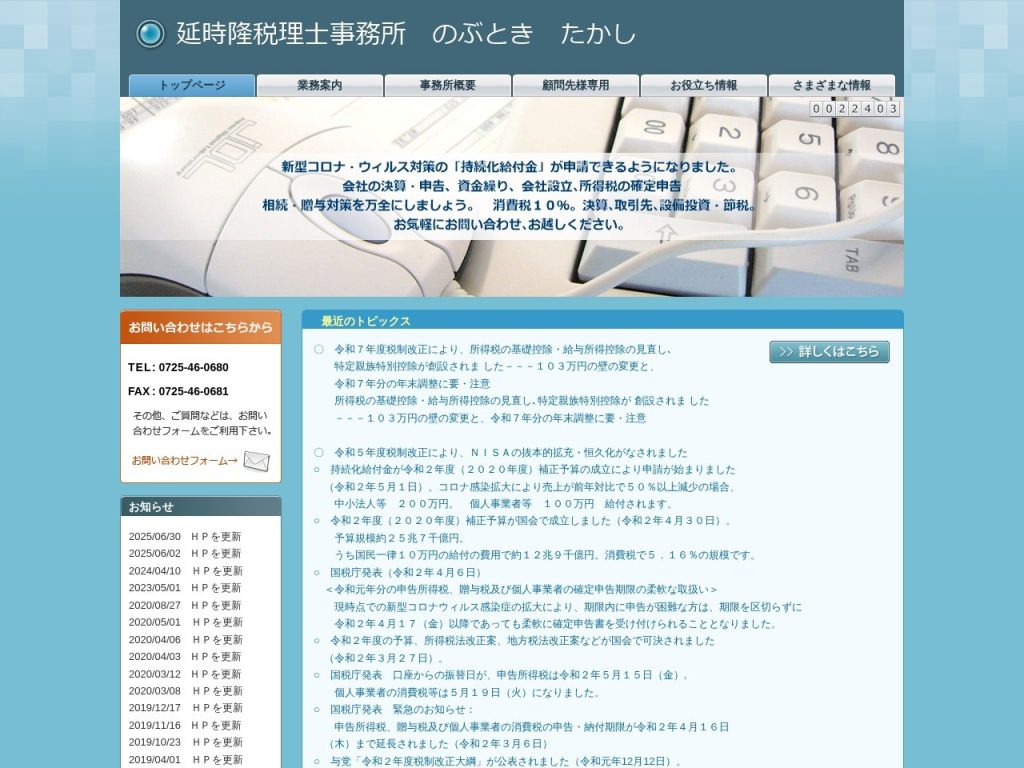Click the 令和５年度税制改正 ＮＩＳＡ topic line
Image resolution: width=1024 pixels, height=768 pixels.
coord(511,453)
